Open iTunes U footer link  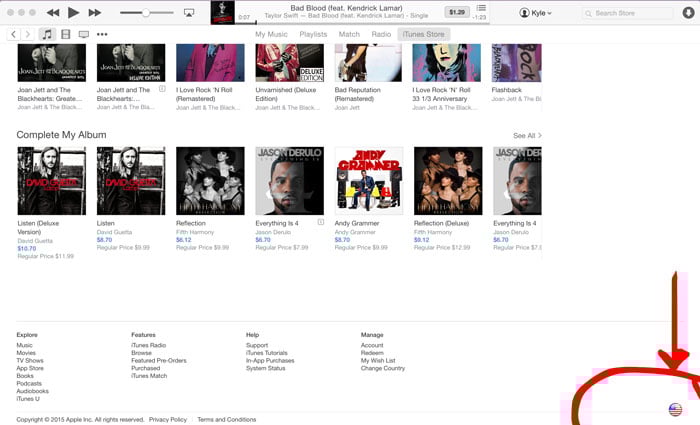tap(28, 399)
